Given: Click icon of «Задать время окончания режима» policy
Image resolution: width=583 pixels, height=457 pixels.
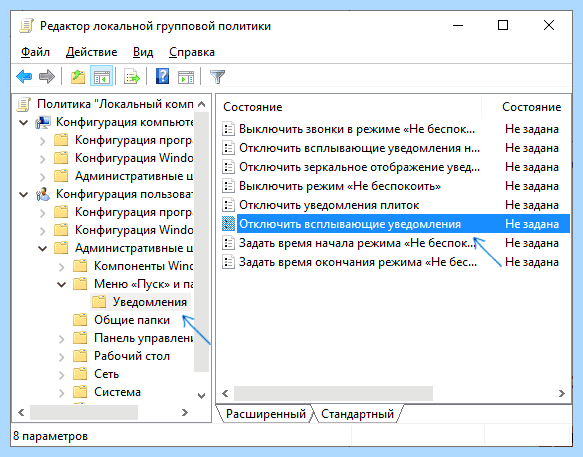Looking at the screenshot, I should tap(228, 262).
